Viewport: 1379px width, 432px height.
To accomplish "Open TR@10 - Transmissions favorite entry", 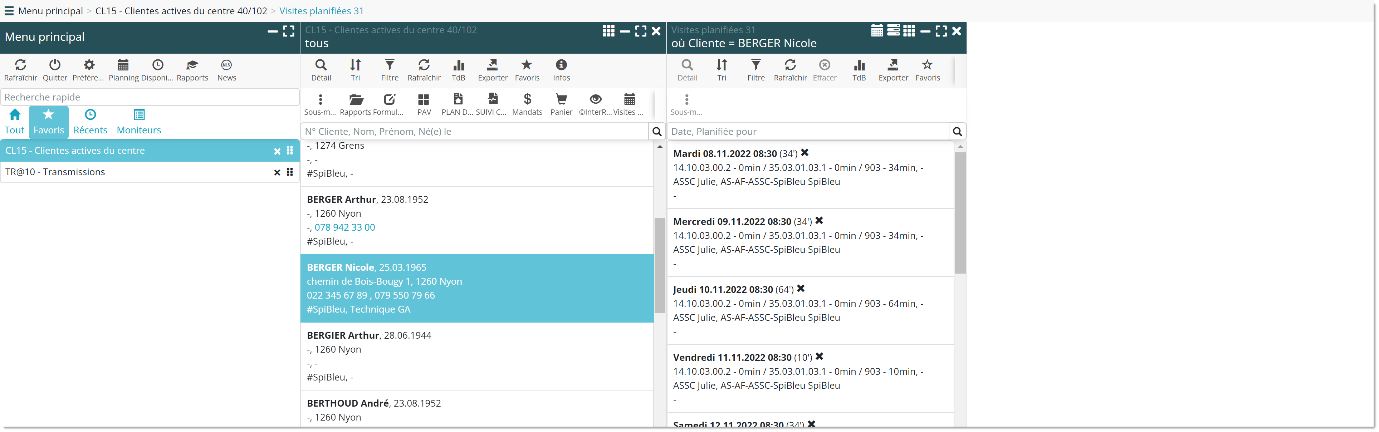I will point(56,172).
